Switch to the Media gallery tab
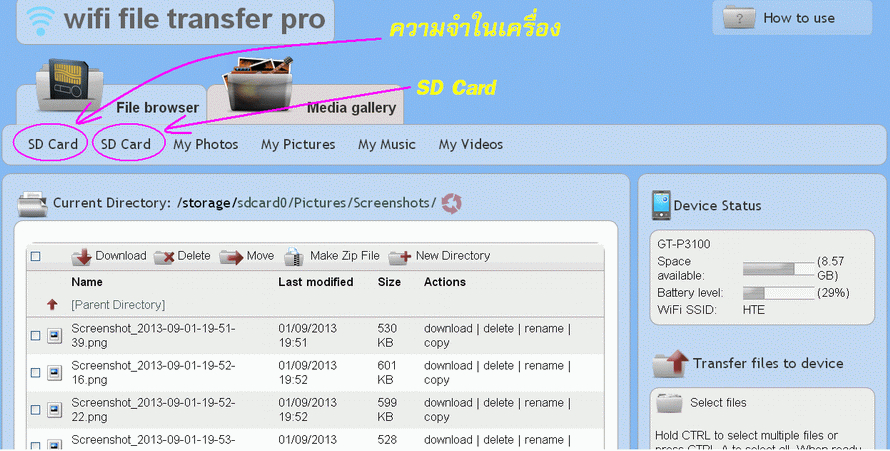This screenshot has width=890, height=451. click(x=351, y=107)
